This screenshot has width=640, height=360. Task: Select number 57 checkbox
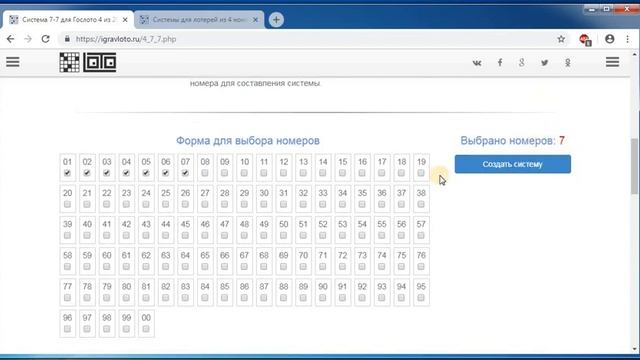(x=421, y=236)
